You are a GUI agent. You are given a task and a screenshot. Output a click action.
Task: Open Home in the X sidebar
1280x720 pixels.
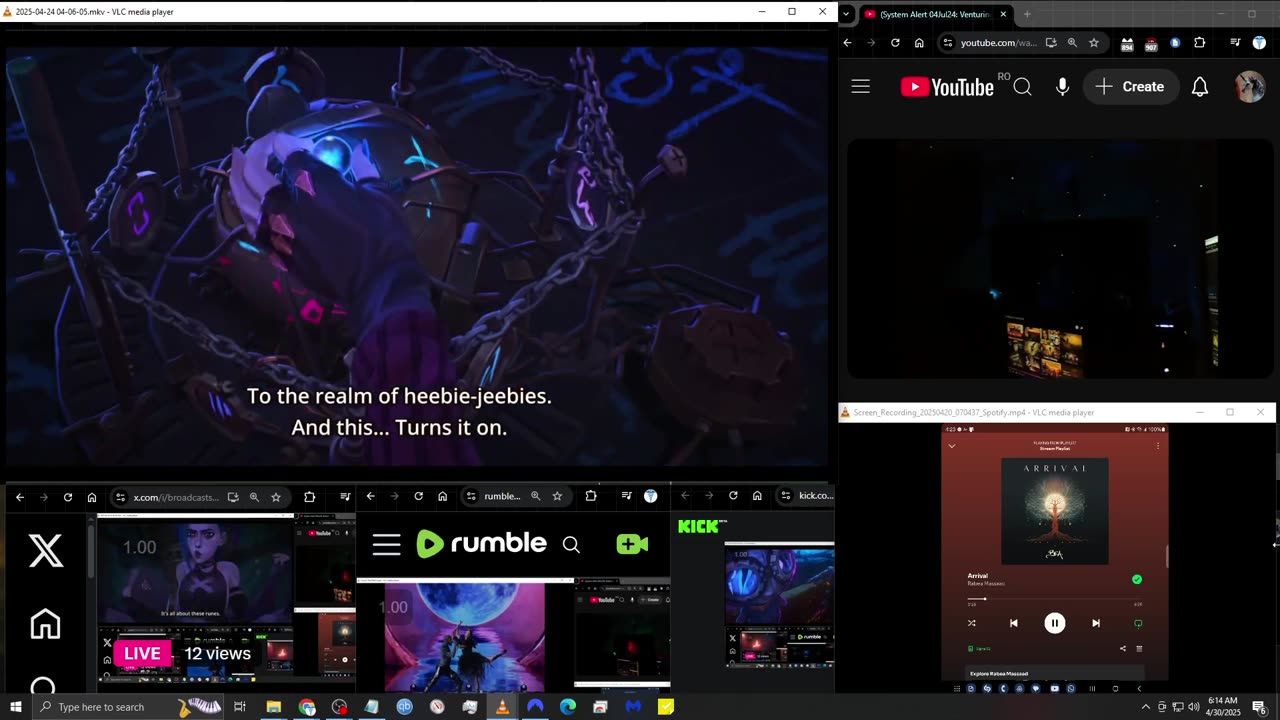point(45,624)
